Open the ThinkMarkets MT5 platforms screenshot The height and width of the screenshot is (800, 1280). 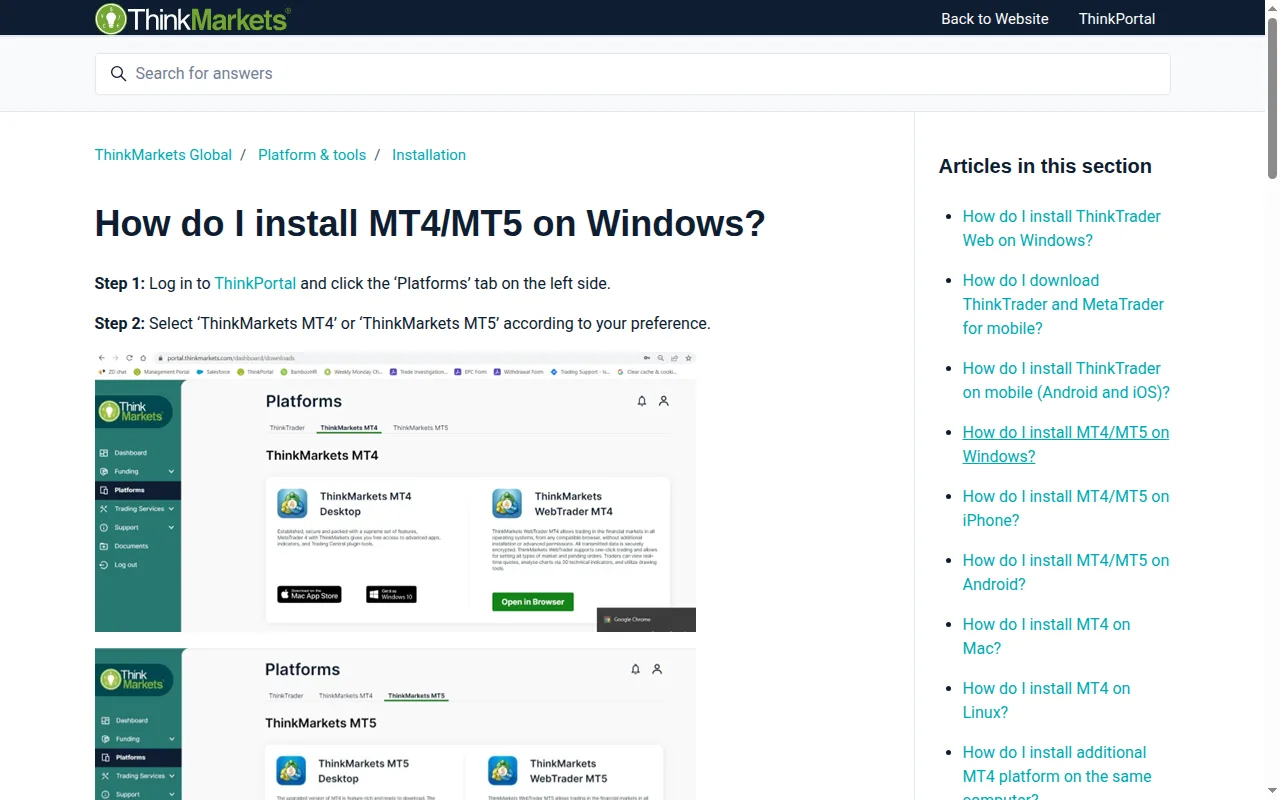point(395,724)
